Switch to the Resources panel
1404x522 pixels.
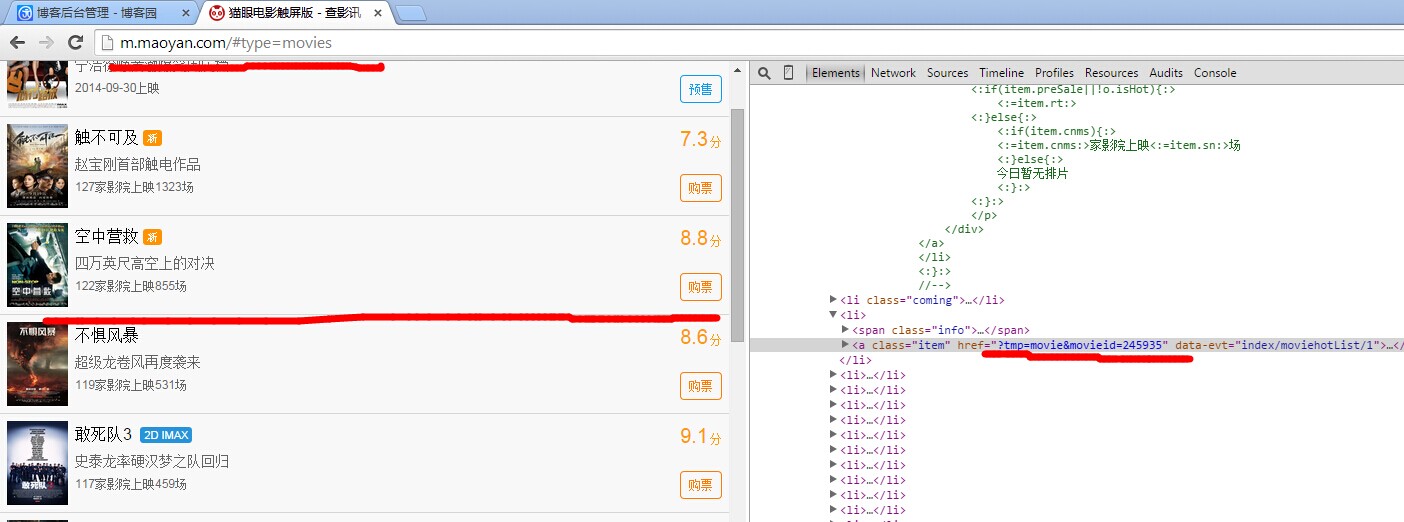(1111, 73)
